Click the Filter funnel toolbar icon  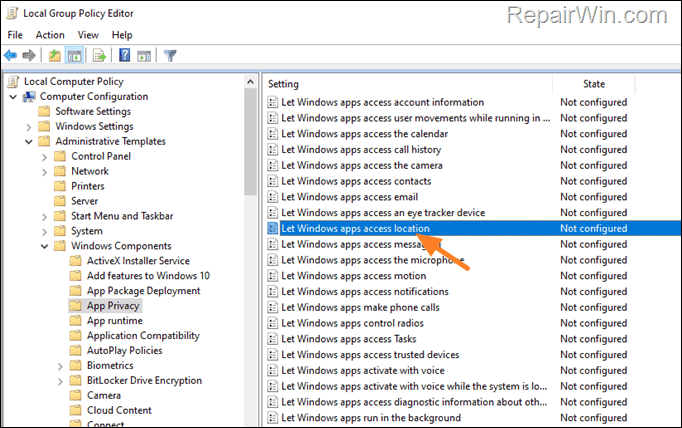click(170, 56)
